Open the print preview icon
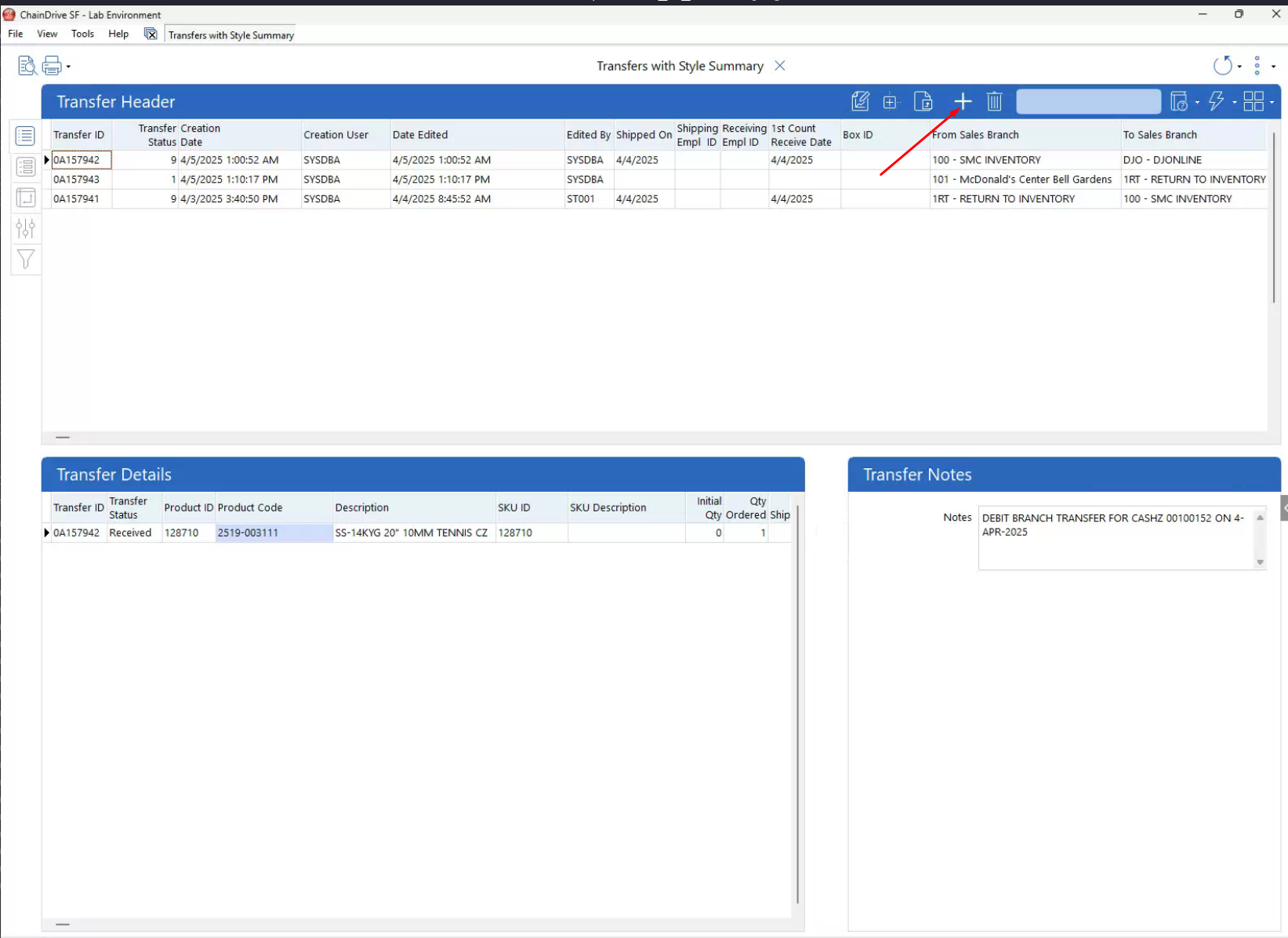The height and width of the screenshot is (938, 1288). point(27,66)
